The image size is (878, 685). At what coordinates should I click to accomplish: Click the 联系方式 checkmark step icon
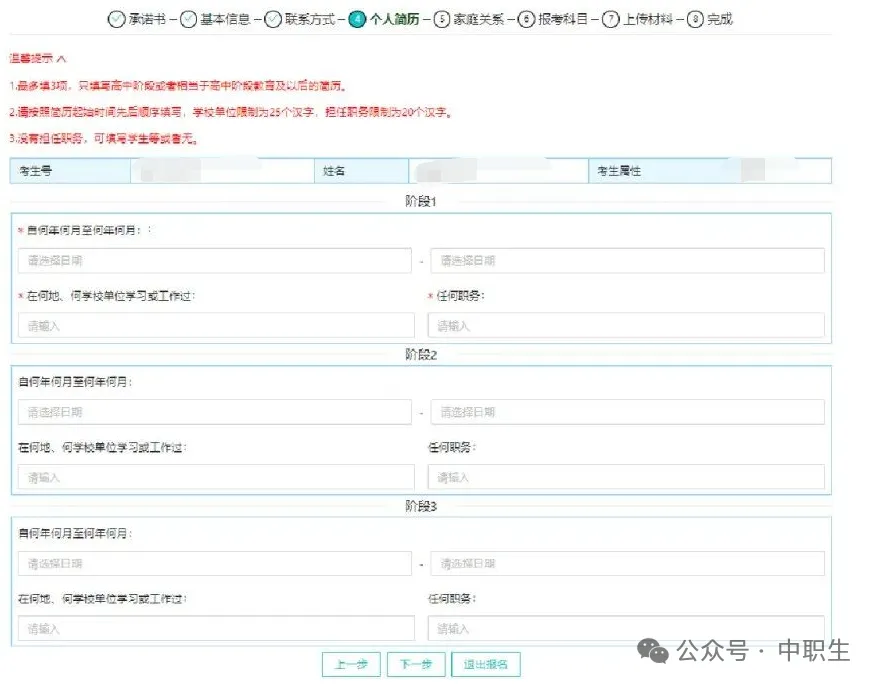tap(273, 20)
